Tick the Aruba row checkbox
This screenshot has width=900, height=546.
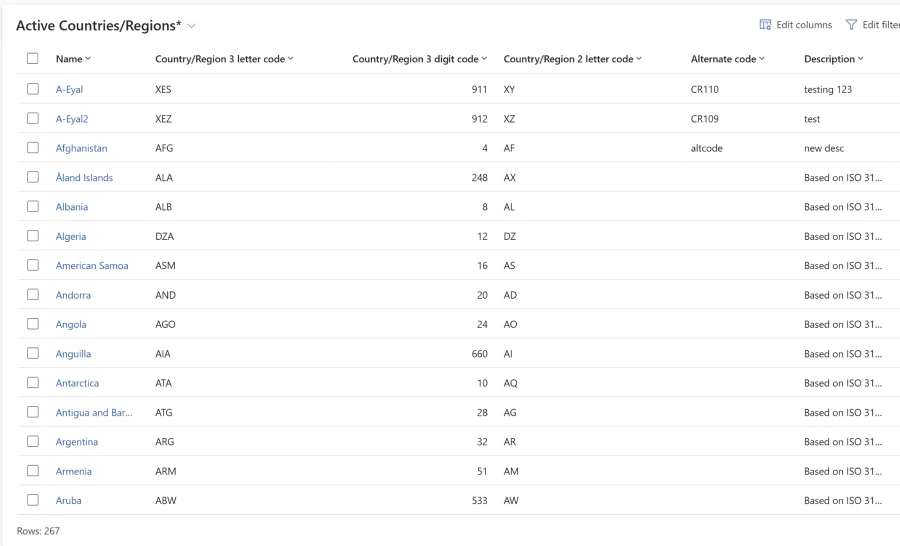[33, 500]
